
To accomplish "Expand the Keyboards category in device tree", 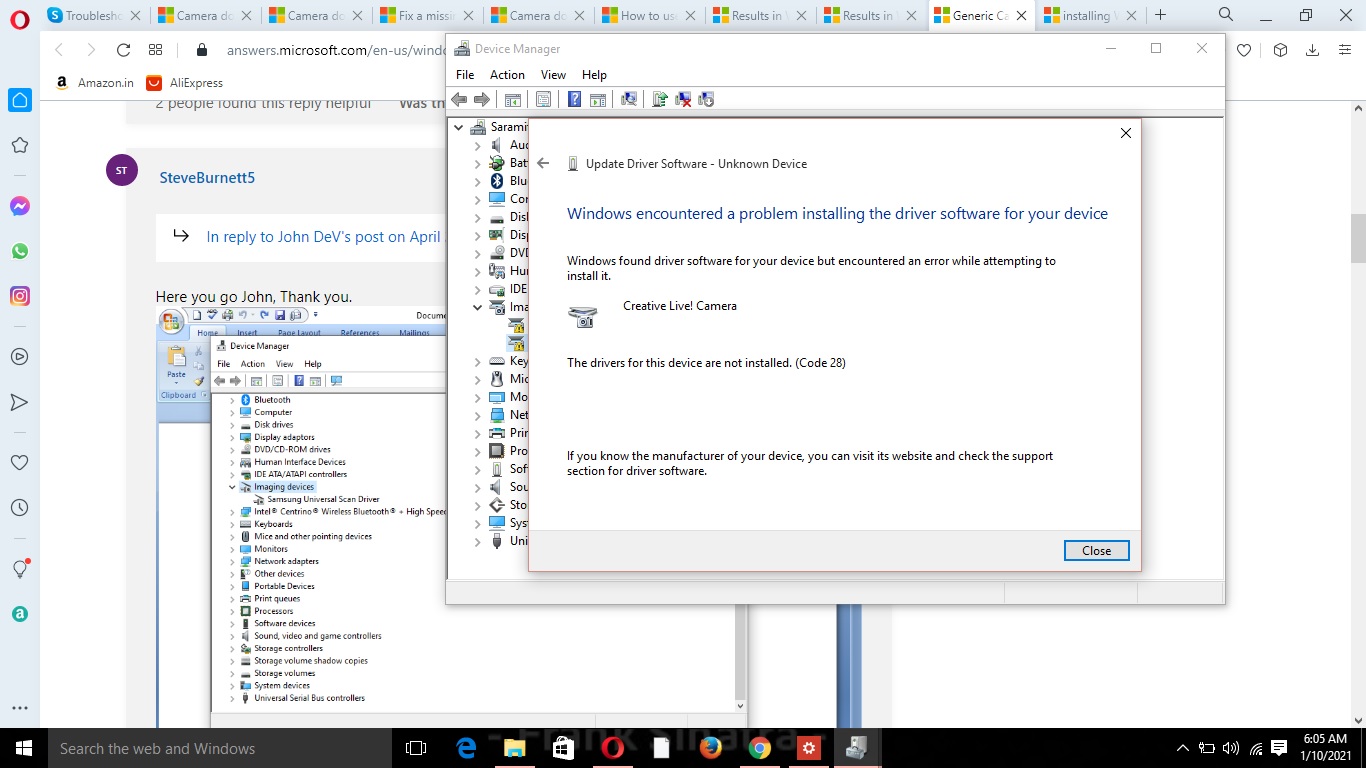I will click(x=477, y=361).
